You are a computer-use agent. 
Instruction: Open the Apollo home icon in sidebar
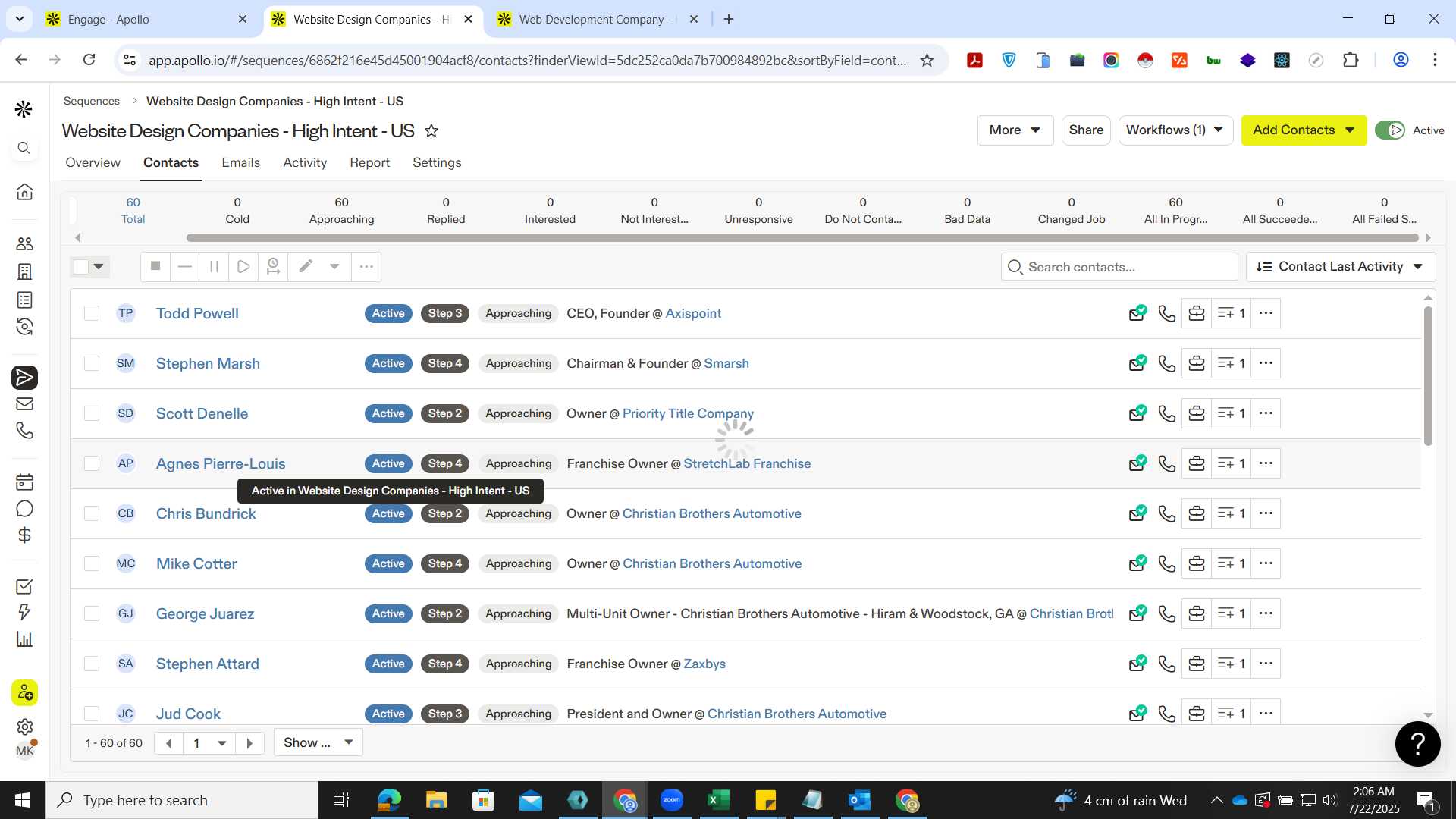[x=24, y=192]
